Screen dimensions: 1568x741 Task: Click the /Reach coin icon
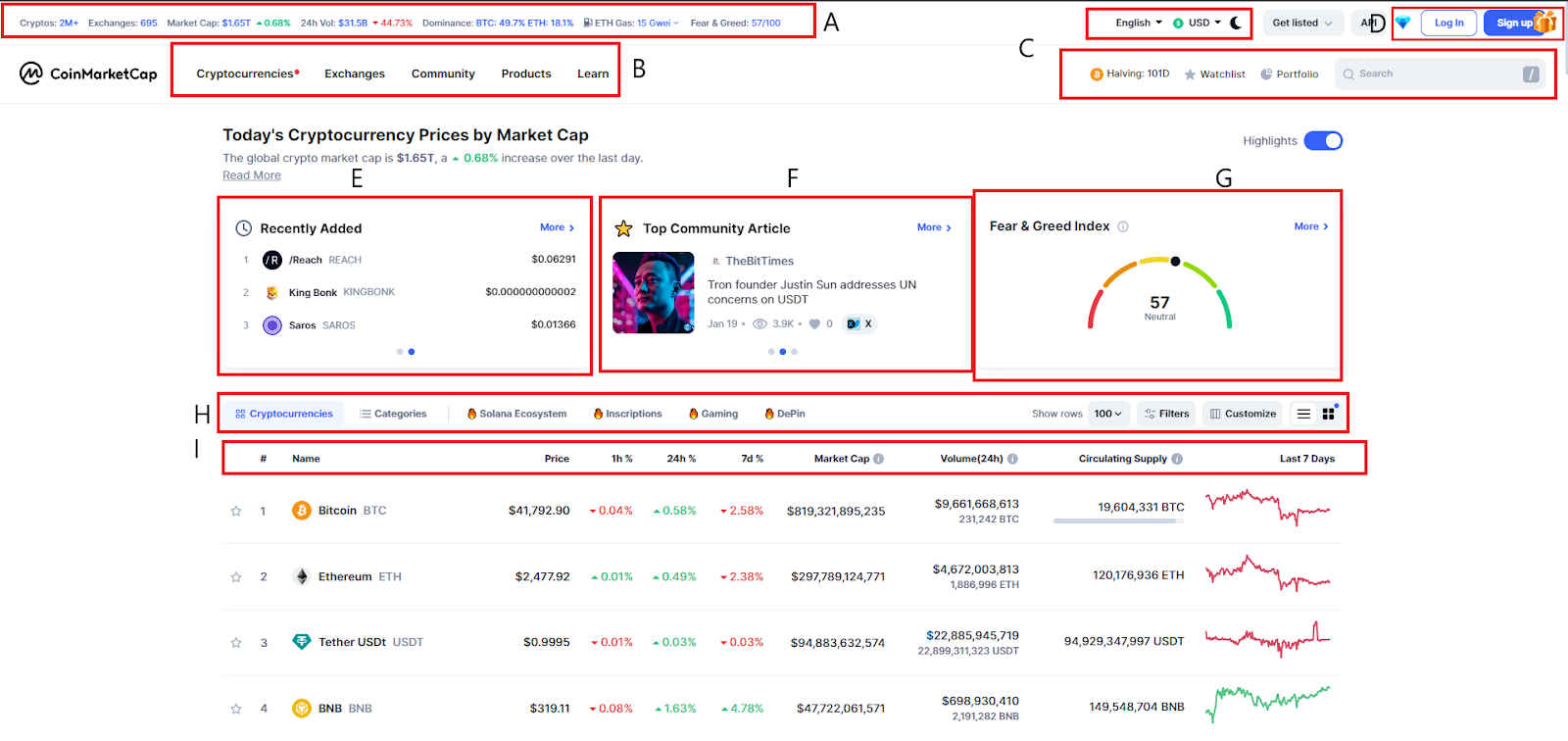272,260
